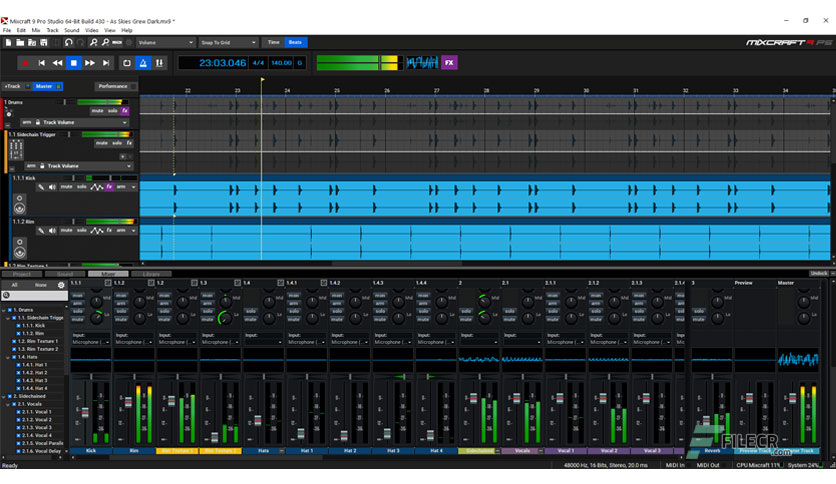836x484 pixels.
Task: Click the Kick channel volume fader
Action: tap(85, 413)
